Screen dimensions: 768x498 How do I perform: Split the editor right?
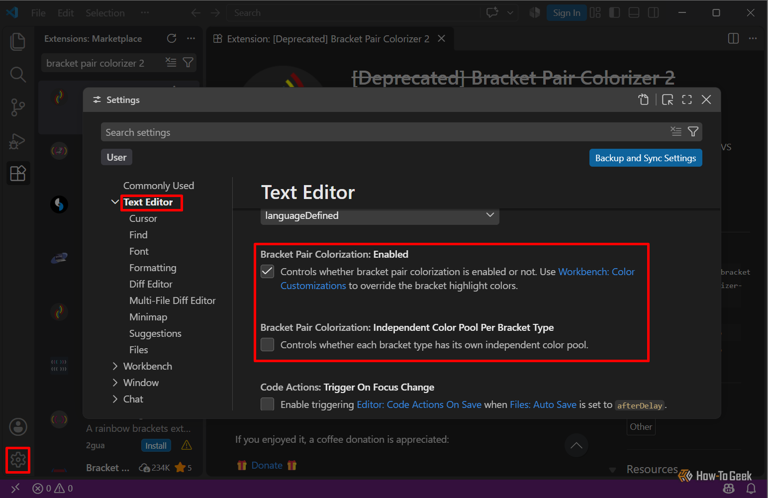733,38
